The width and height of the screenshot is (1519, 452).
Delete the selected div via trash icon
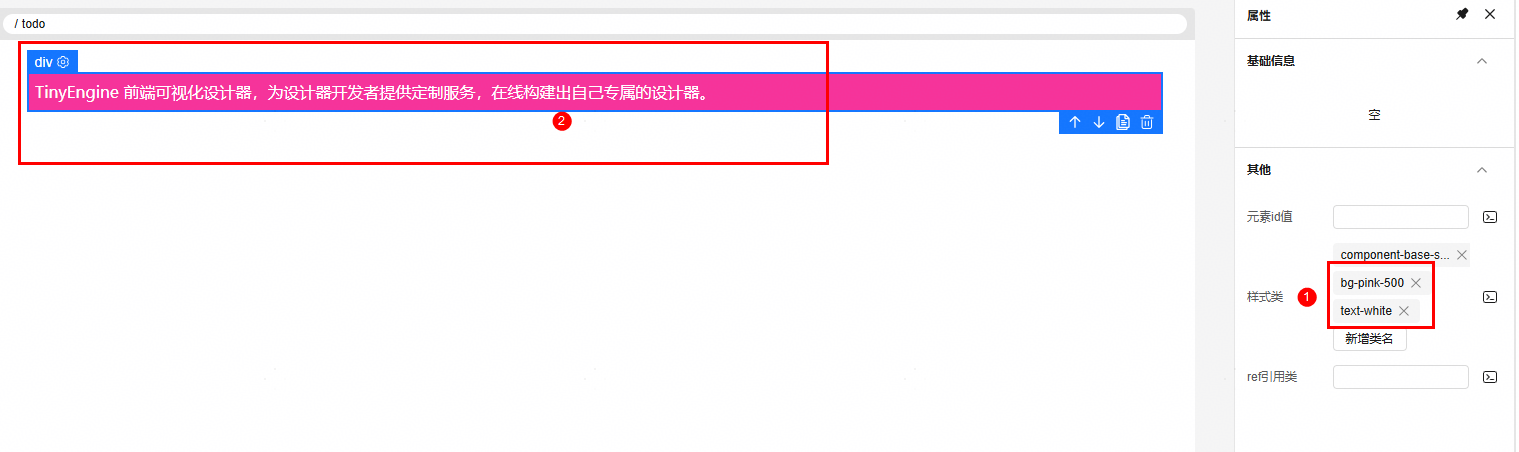click(1147, 122)
